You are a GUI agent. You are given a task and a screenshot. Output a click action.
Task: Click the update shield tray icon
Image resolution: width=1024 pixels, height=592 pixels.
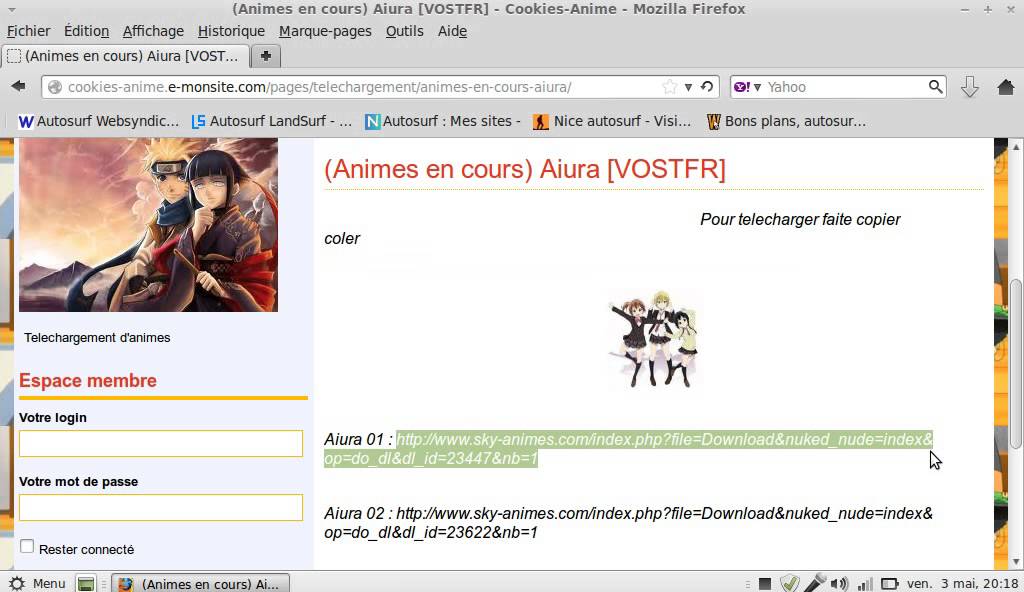[x=790, y=583]
